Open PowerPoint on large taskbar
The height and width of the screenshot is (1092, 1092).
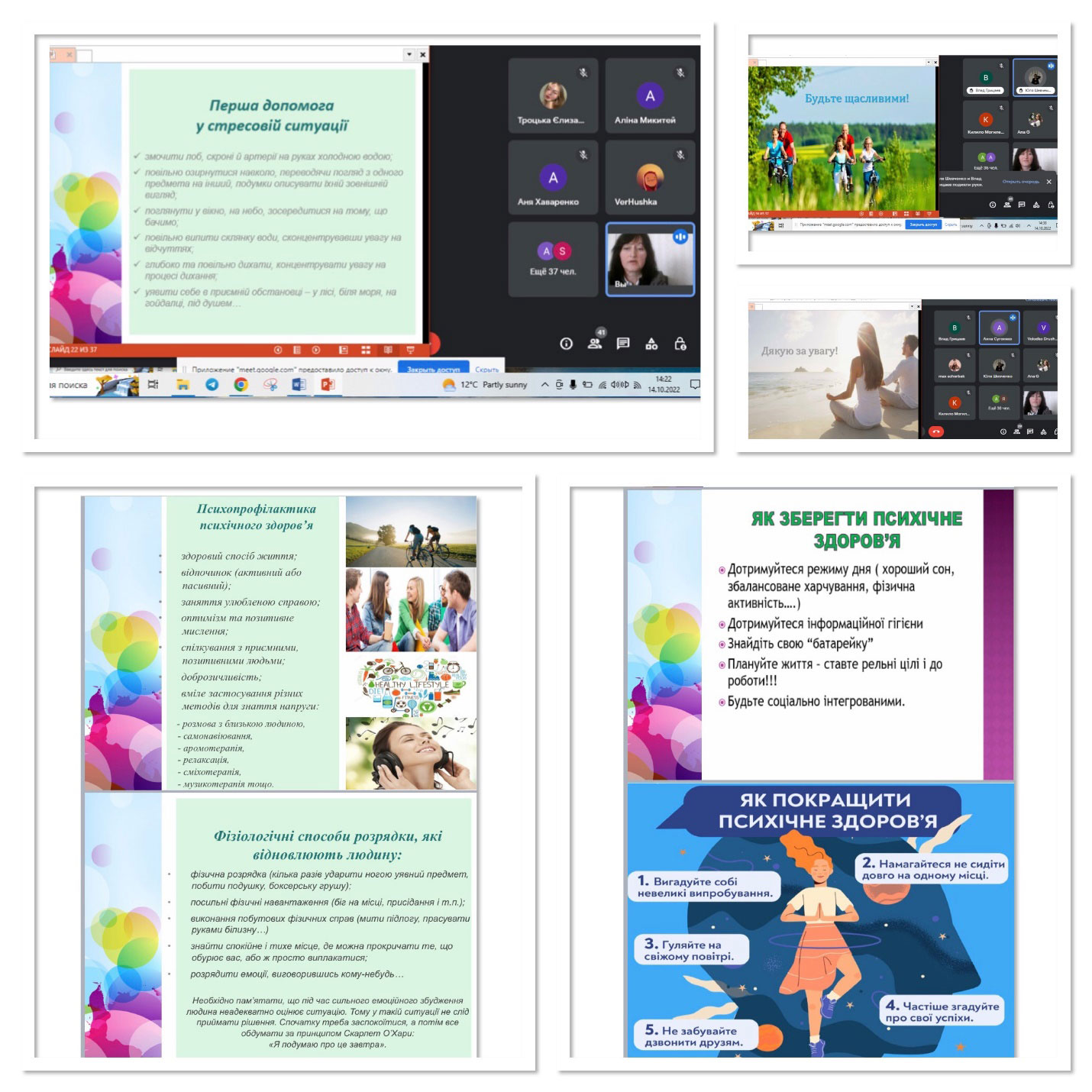pyautogui.click(x=328, y=385)
